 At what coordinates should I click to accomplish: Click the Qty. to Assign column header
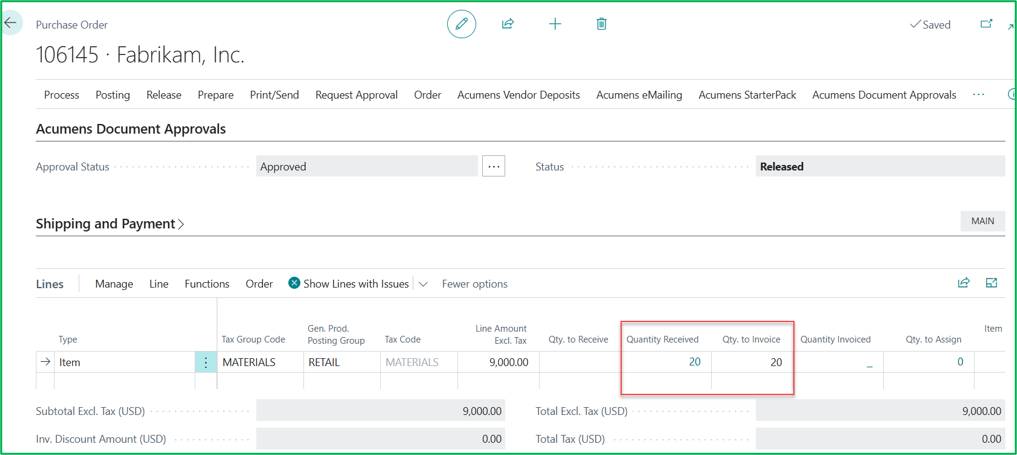tap(934, 340)
